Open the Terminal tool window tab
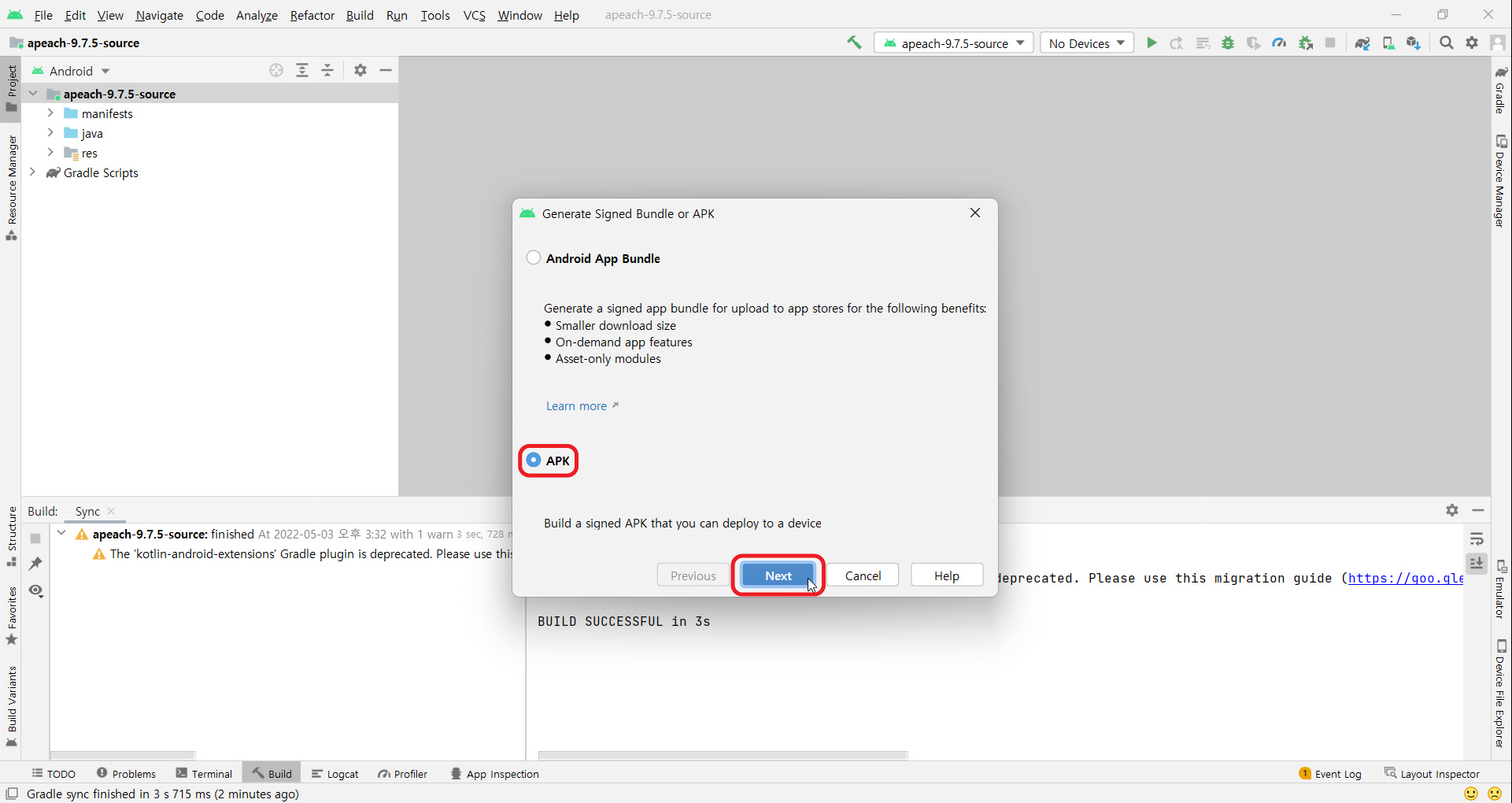Viewport: 1512px width, 803px height. tap(204, 774)
